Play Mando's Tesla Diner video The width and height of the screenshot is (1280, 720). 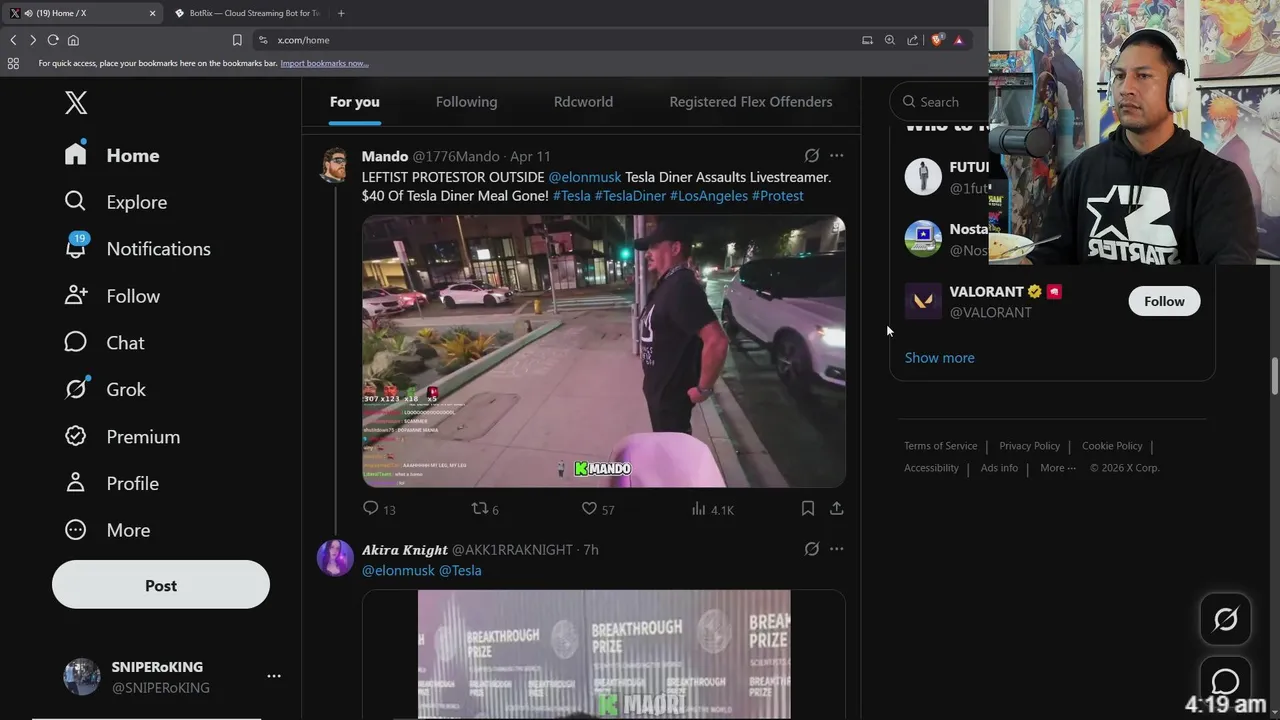(x=604, y=351)
